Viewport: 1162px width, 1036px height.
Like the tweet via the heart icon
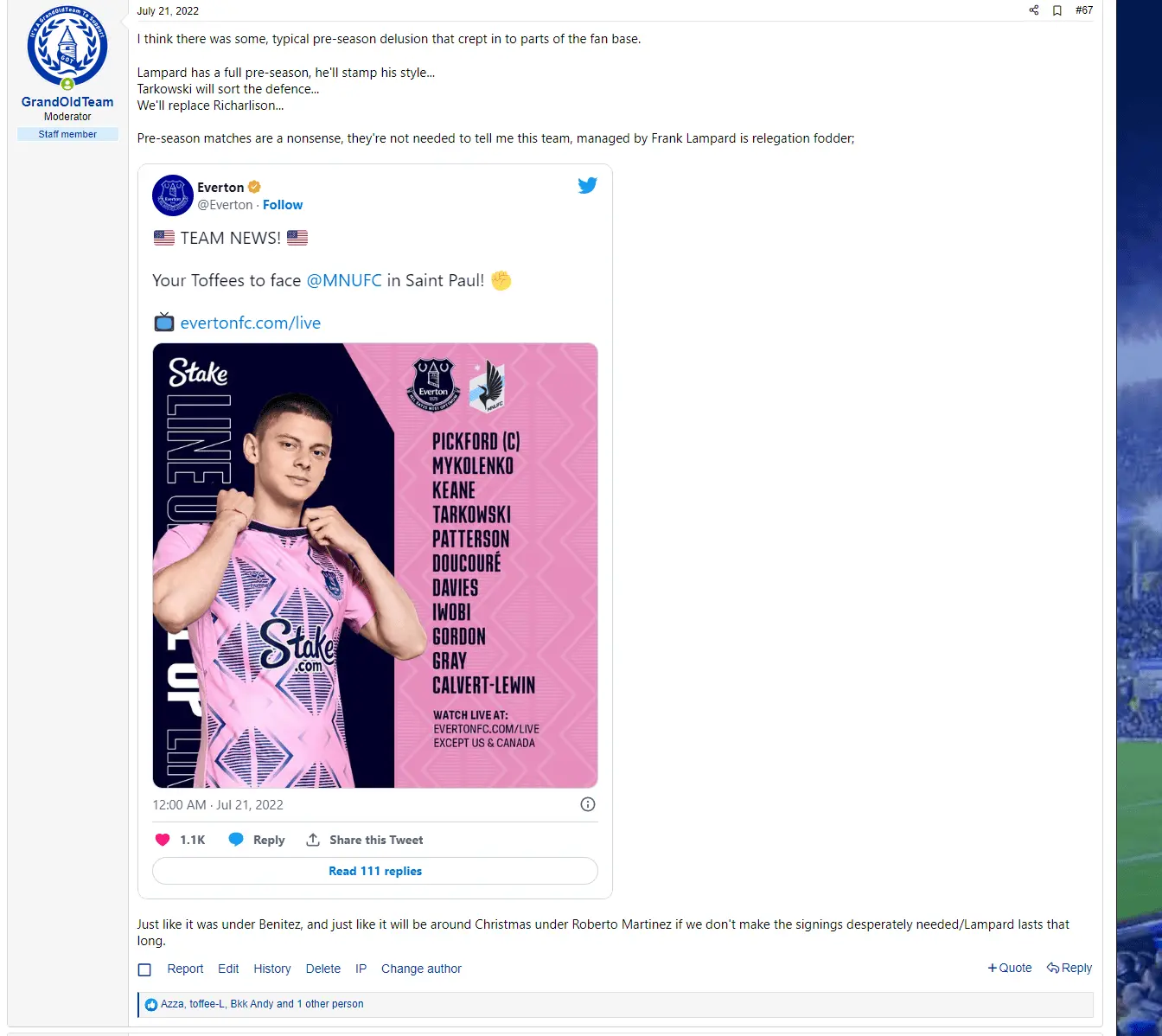tap(163, 840)
